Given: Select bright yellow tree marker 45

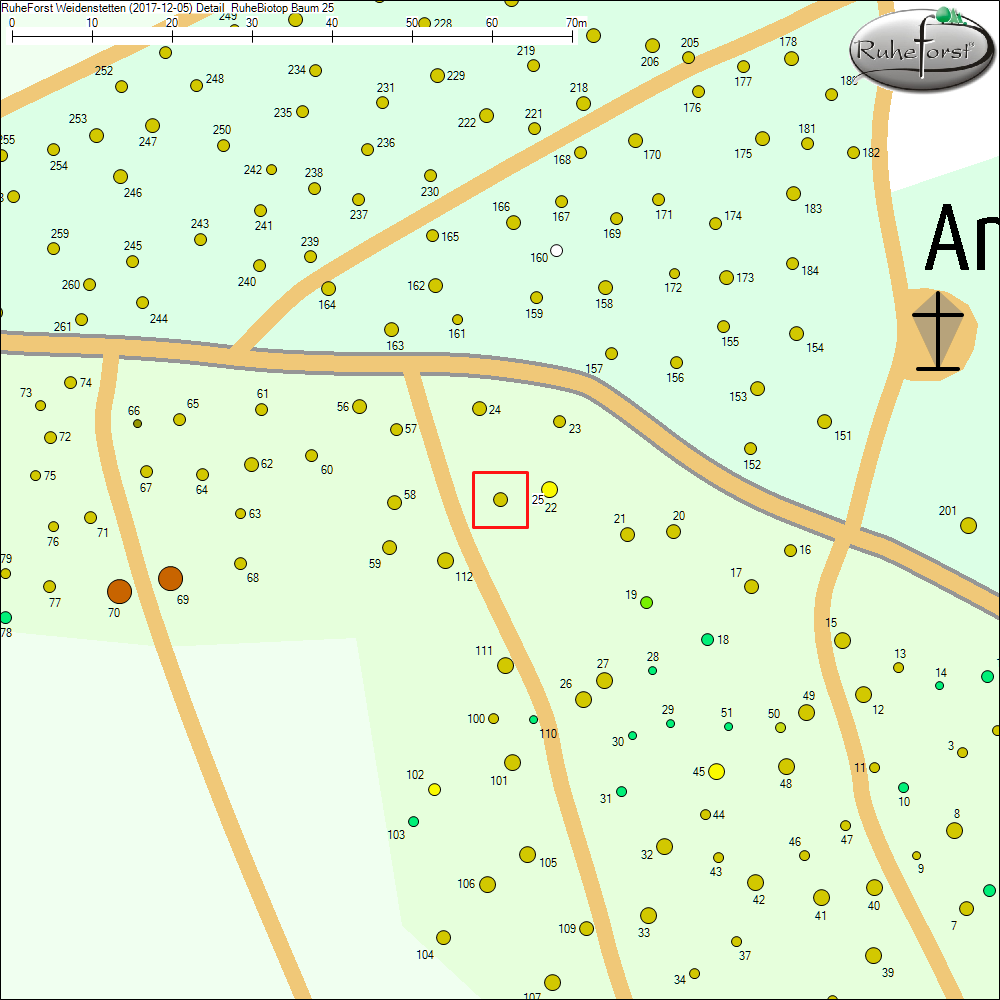Looking at the screenshot, I should 716,771.
